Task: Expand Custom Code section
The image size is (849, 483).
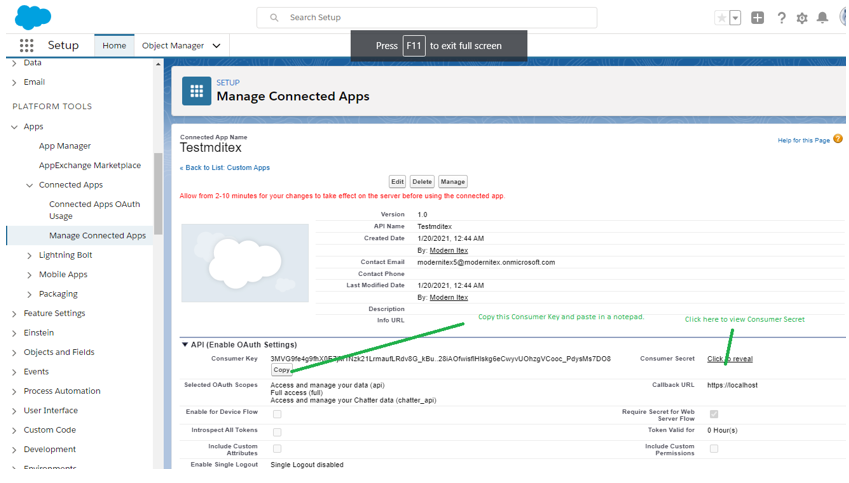Action: pyautogui.click(x=14, y=430)
